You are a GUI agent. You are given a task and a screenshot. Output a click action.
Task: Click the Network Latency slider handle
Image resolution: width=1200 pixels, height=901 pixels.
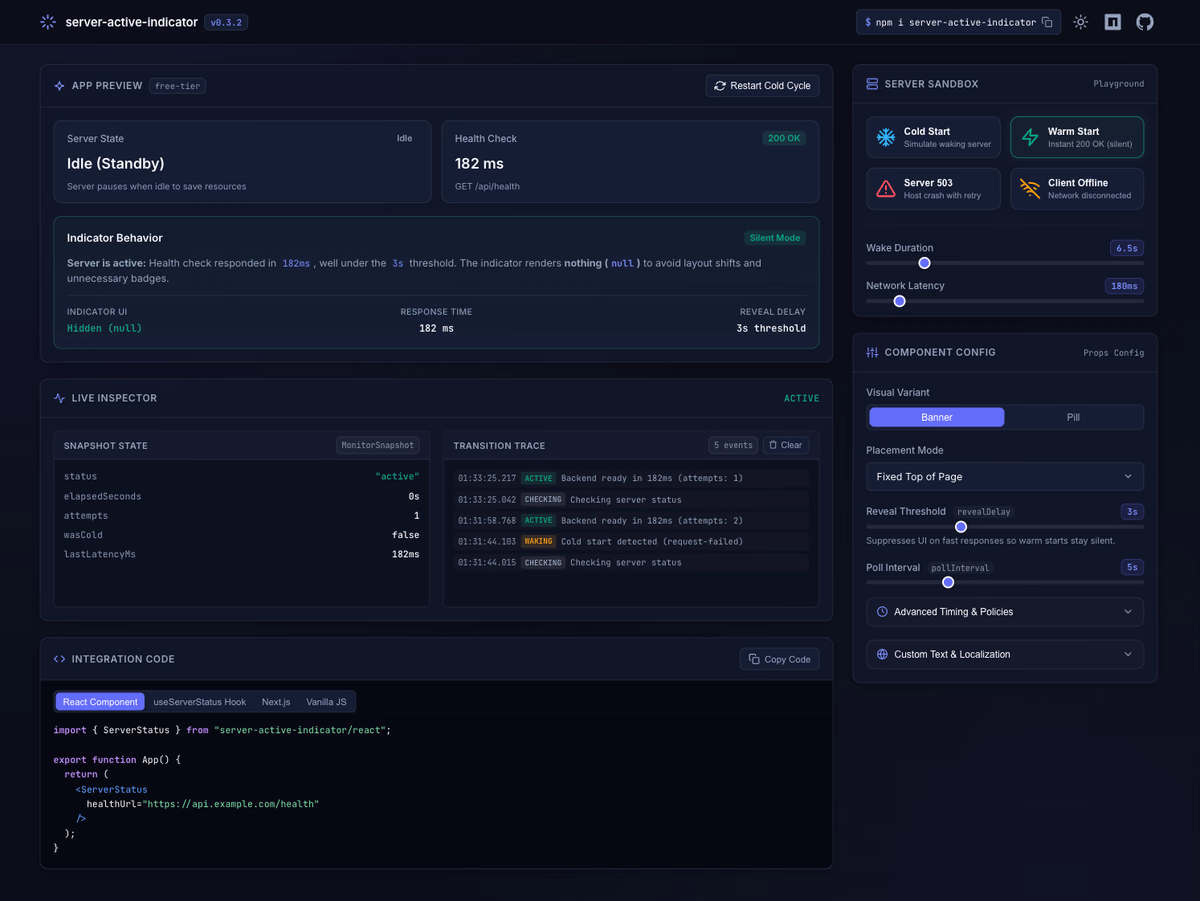coord(899,301)
